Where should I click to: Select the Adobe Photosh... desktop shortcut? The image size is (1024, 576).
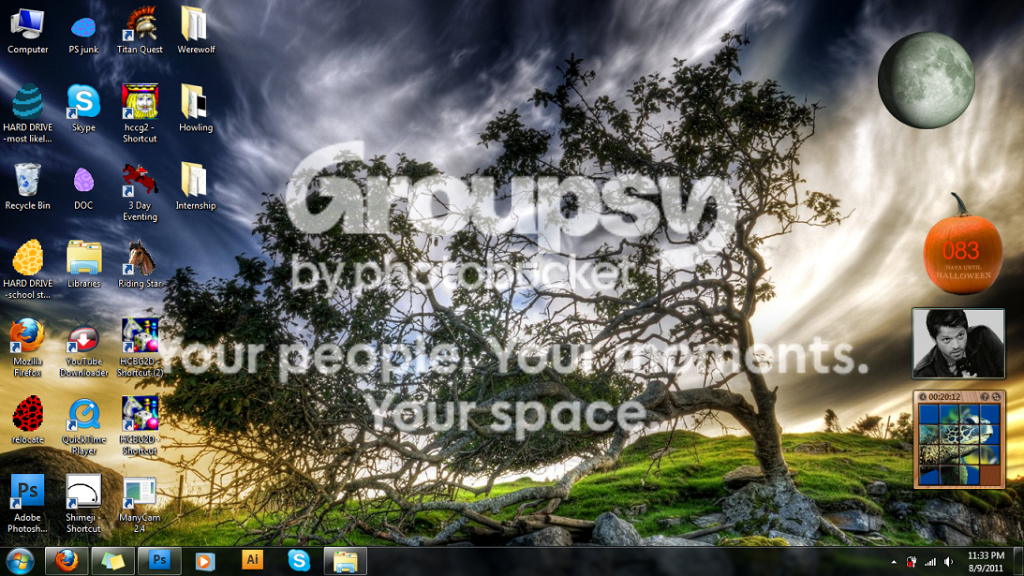tap(27, 504)
